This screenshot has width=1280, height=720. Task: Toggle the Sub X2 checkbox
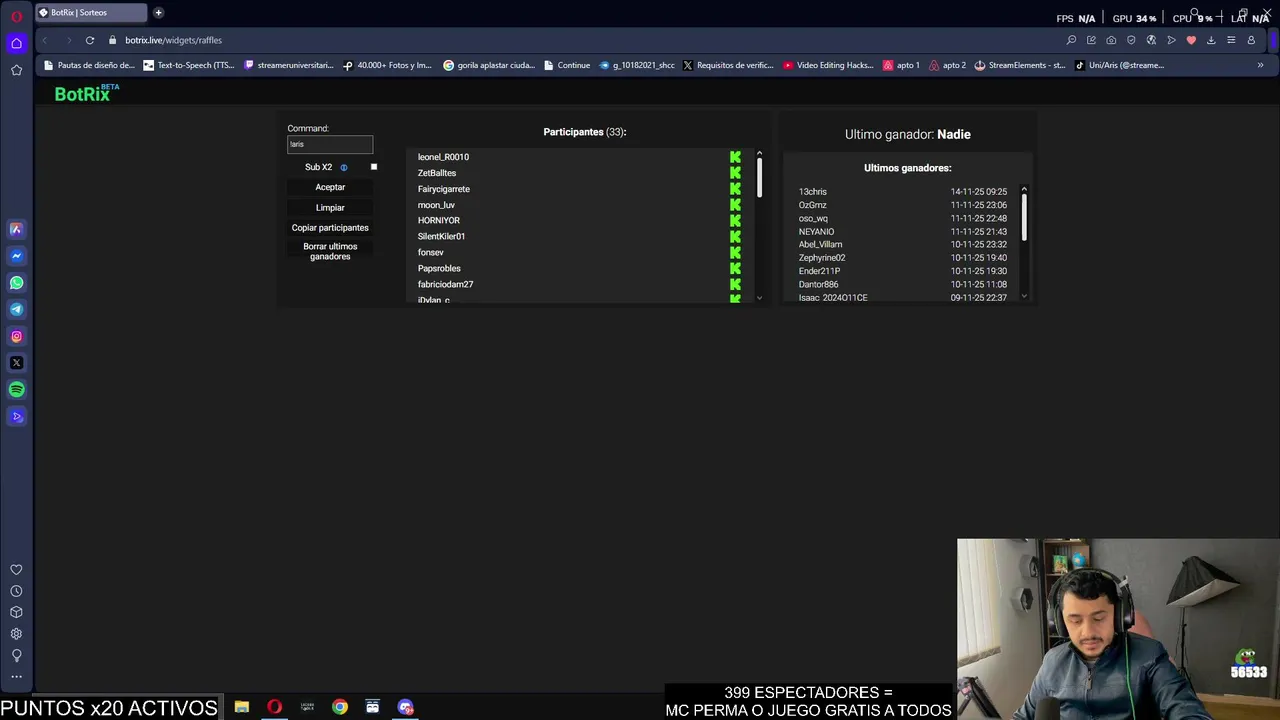pyautogui.click(x=374, y=167)
